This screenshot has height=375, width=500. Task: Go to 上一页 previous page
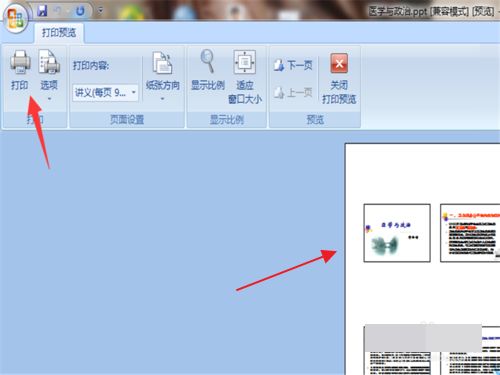[293, 92]
